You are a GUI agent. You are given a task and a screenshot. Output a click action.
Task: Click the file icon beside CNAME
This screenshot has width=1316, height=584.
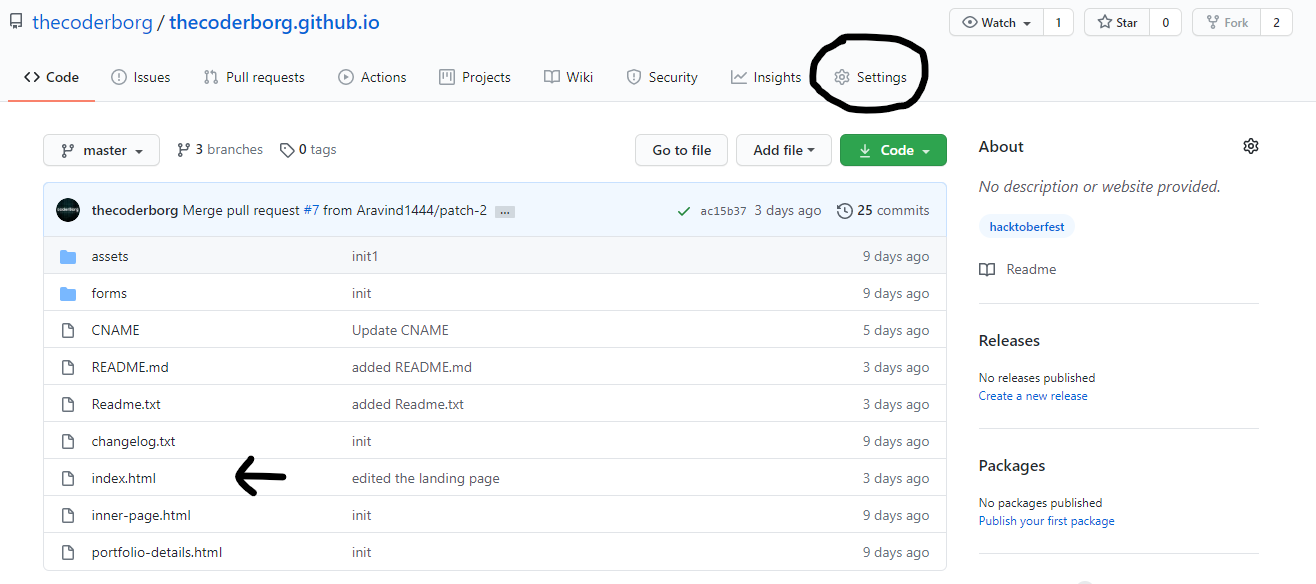[x=68, y=330]
